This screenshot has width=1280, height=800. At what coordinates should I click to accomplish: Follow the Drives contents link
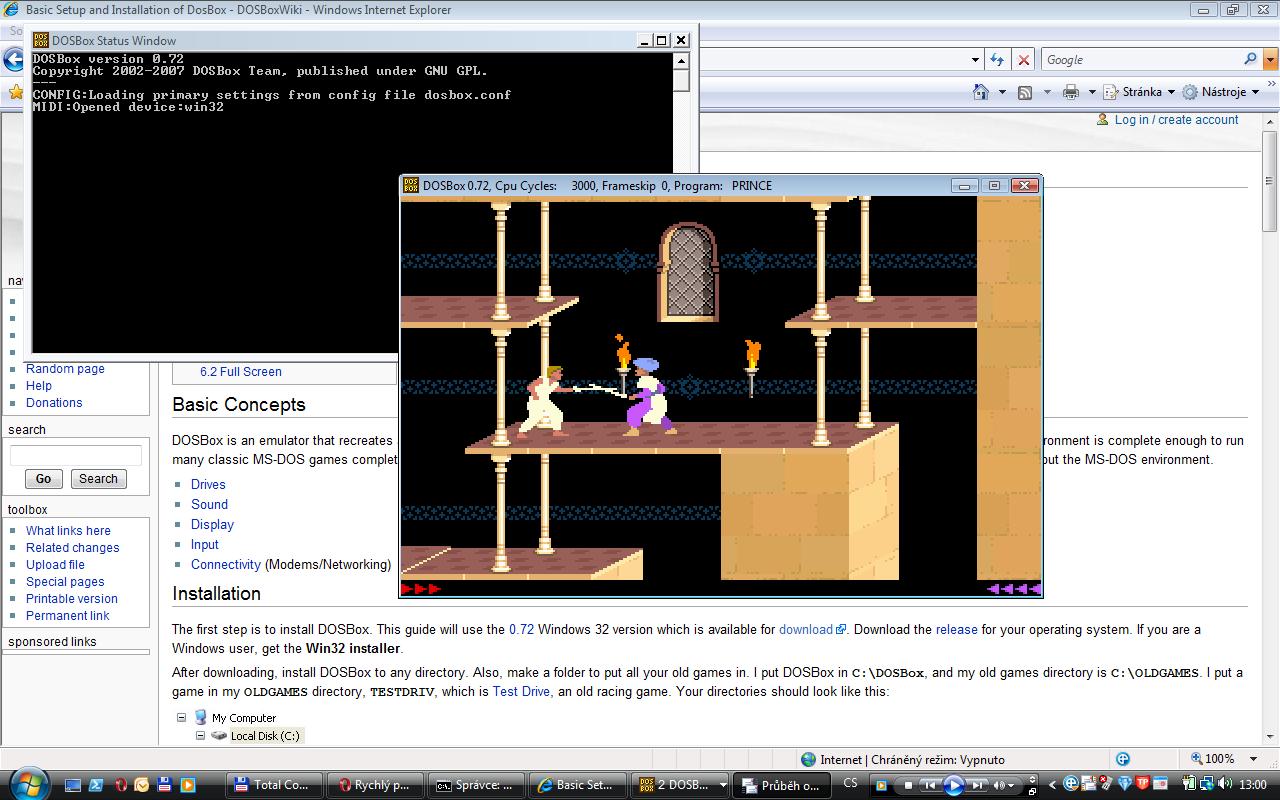coord(208,485)
